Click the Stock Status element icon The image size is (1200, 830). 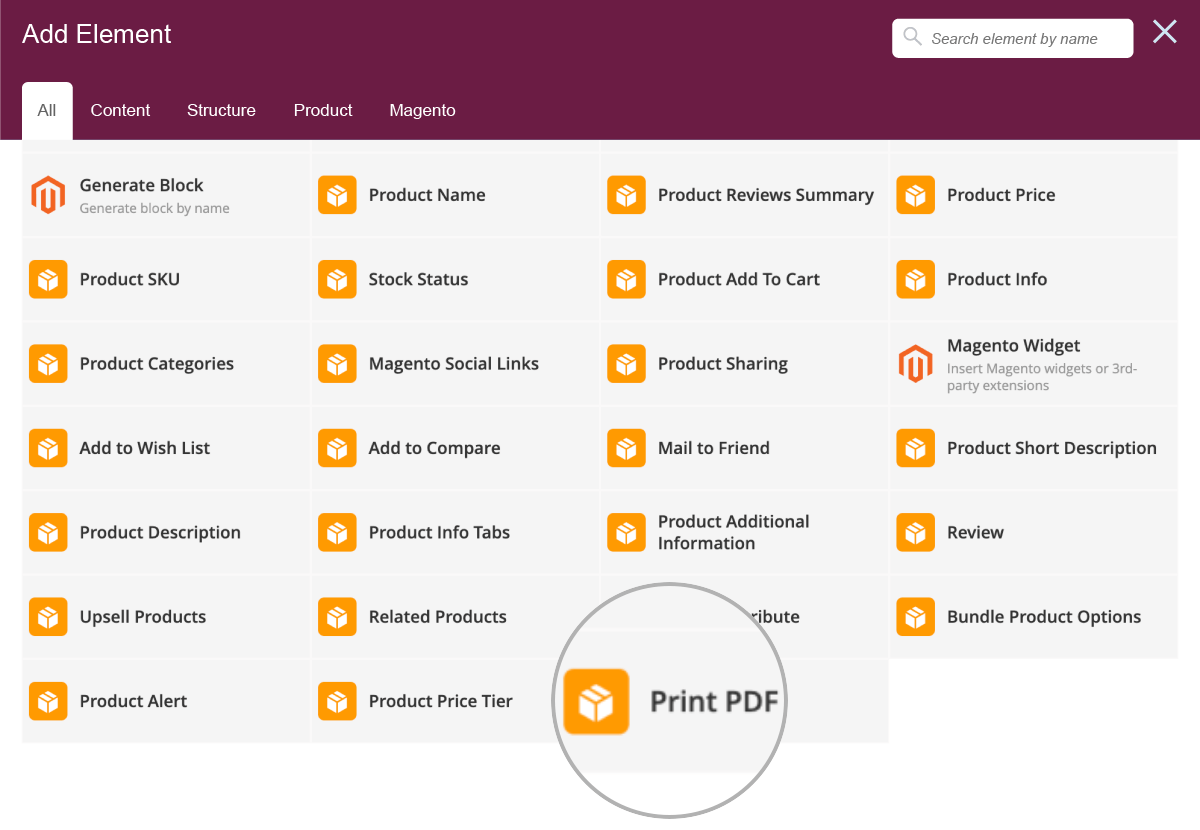point(337,279)
